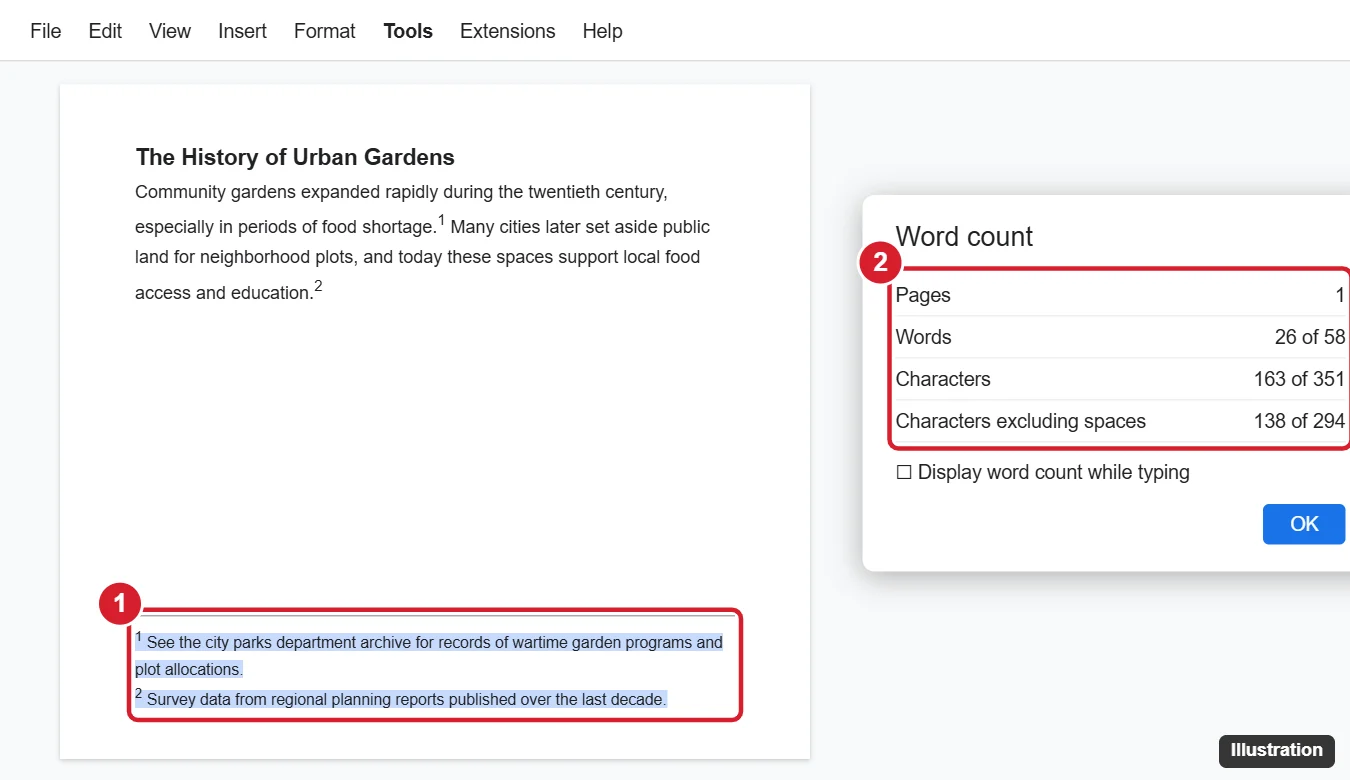Click the body text line 'Community gardens expanded rapidly'
This screenshot has height=780, width=1350.
[401, 191]
